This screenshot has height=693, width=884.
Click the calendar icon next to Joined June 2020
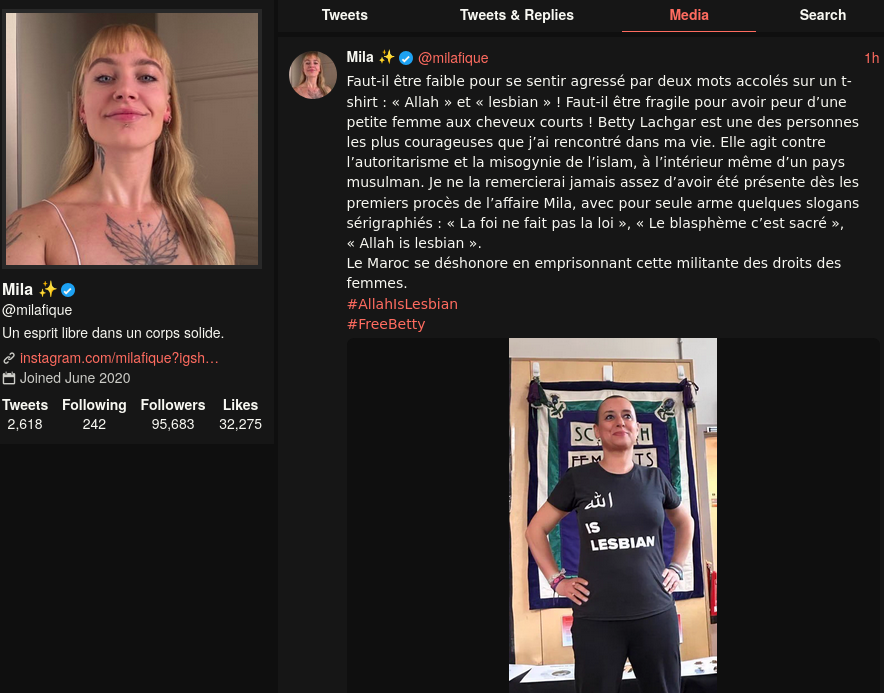(x=9, y=378)
